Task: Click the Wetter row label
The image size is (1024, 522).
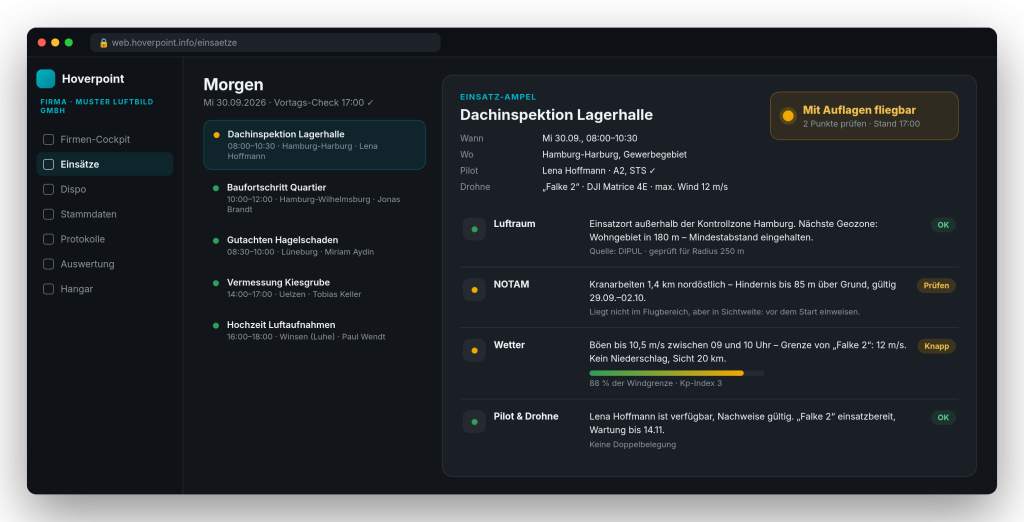Action: click(509, 345)
